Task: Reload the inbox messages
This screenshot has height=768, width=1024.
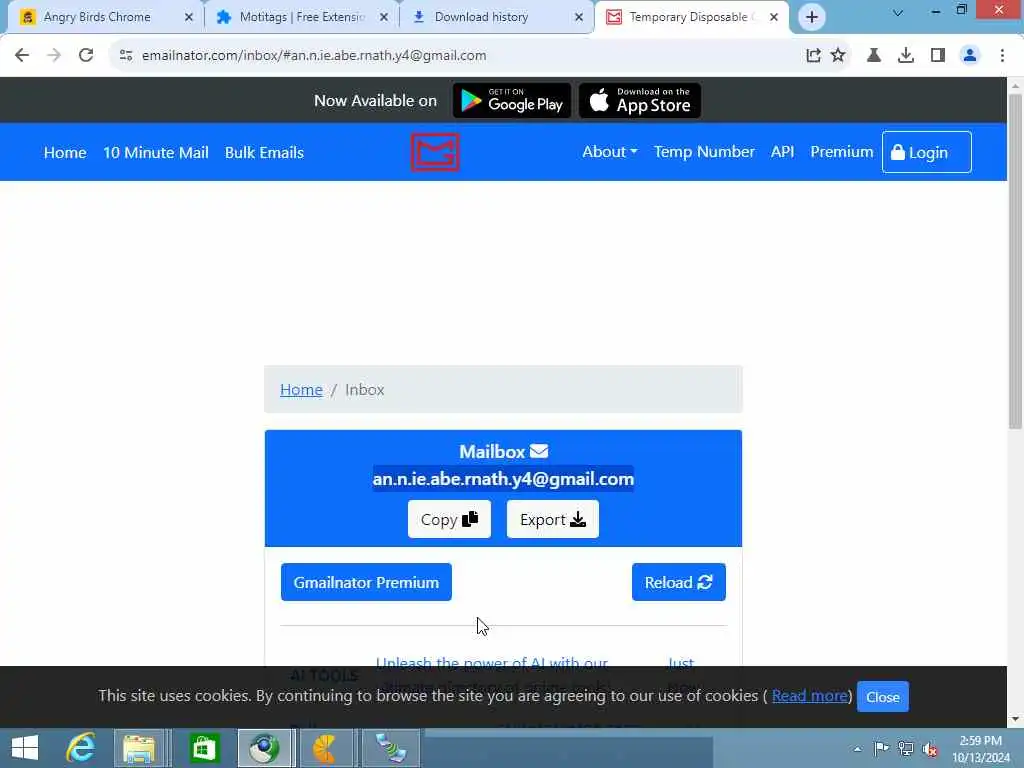Action: [x=679, y=582]
